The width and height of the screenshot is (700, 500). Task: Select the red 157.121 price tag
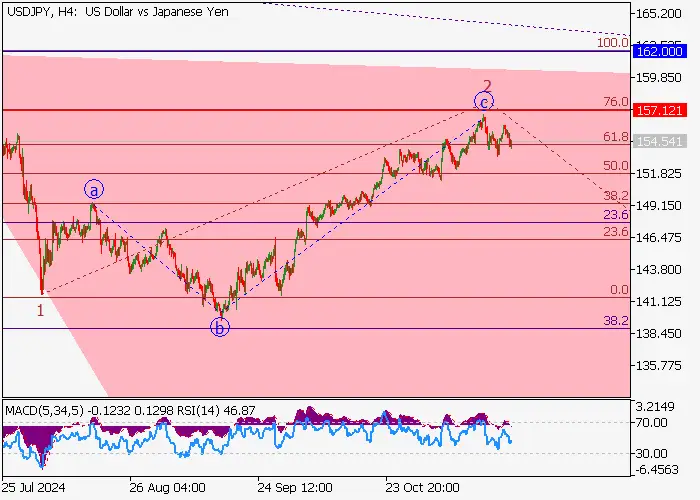pos(659,110)
